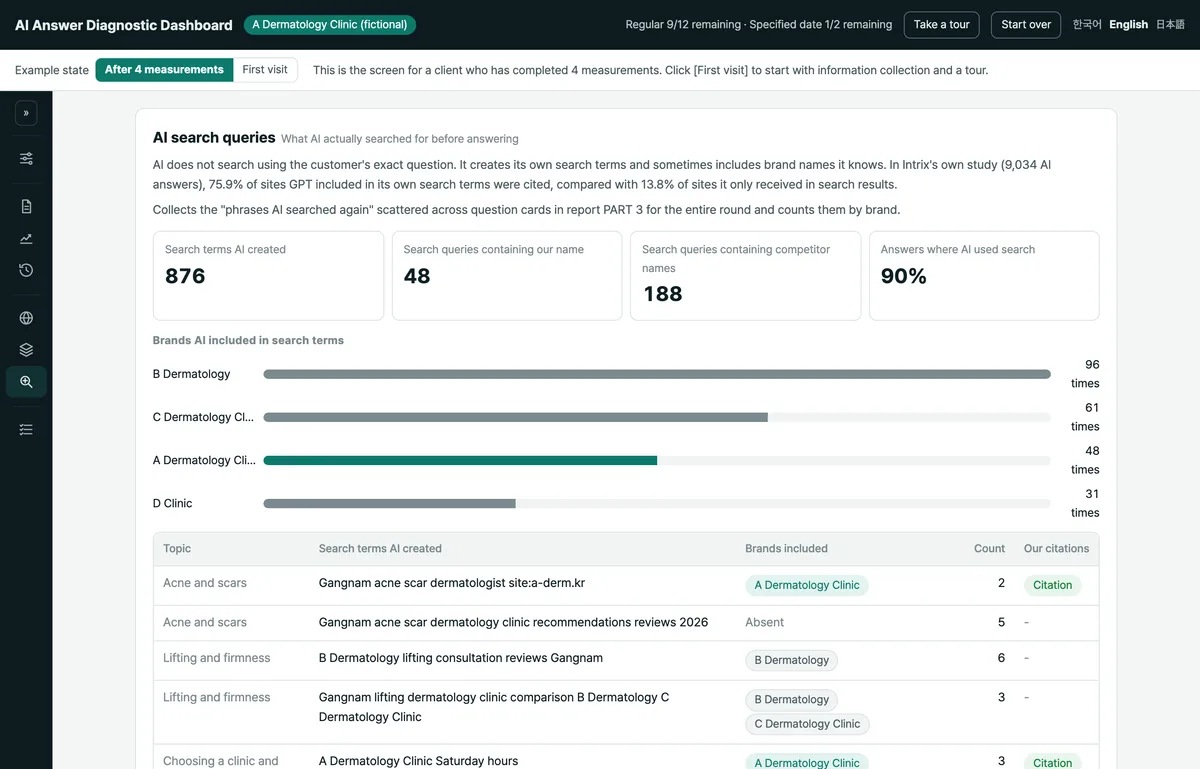1200x769 pixels.
Task: Click the Start over button
Action: (x=1026, y=25)
